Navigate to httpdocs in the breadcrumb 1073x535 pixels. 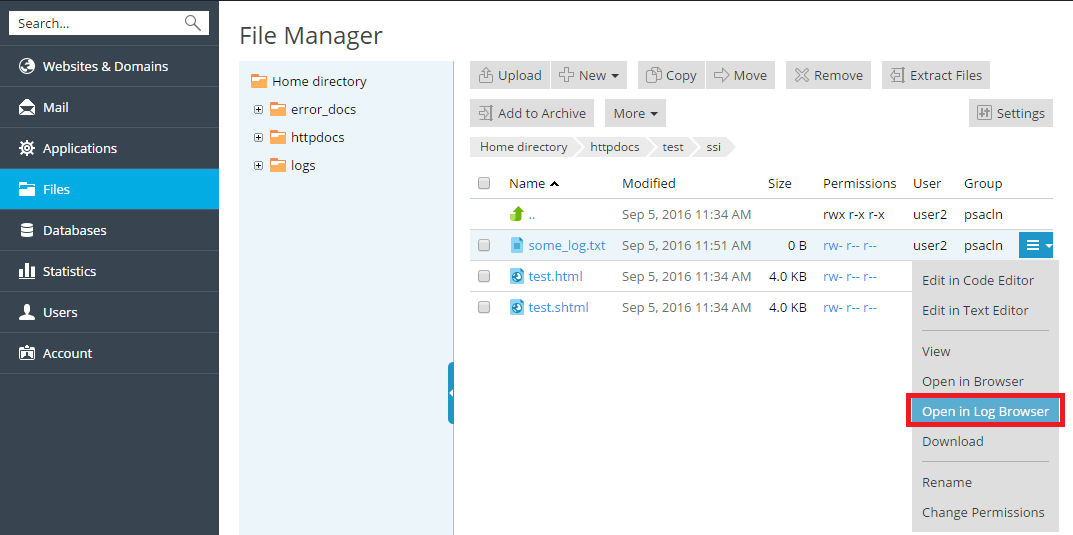click(614, 147)
